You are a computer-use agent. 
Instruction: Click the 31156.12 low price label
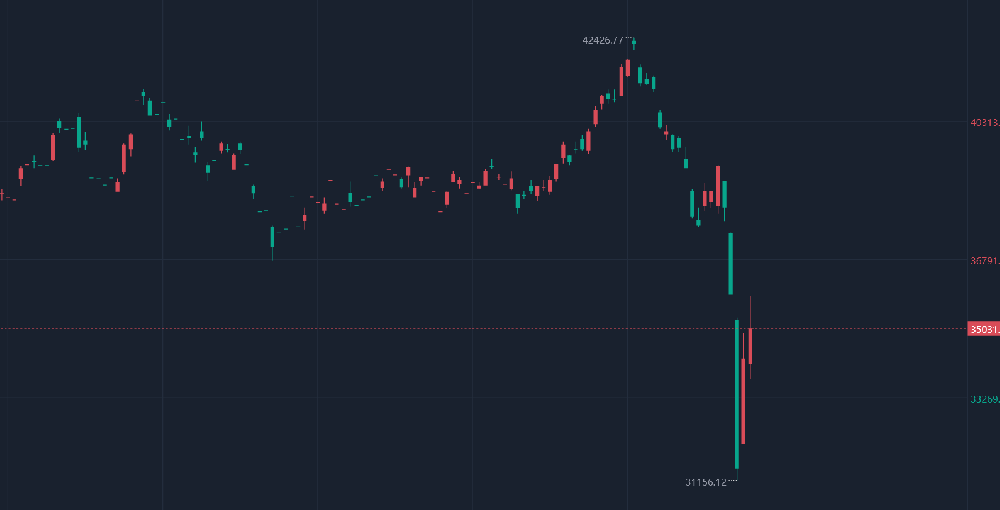coord(710,482)
